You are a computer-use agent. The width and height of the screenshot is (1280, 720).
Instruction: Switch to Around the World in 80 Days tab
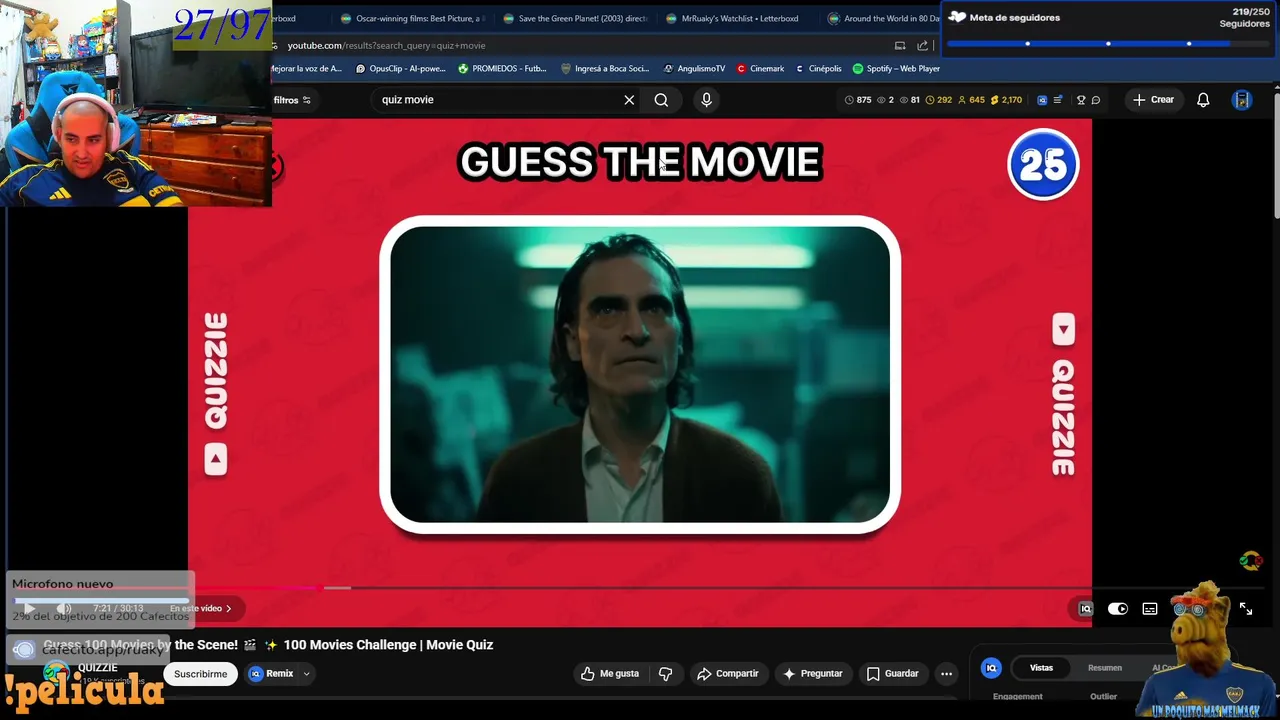point(883,18)
